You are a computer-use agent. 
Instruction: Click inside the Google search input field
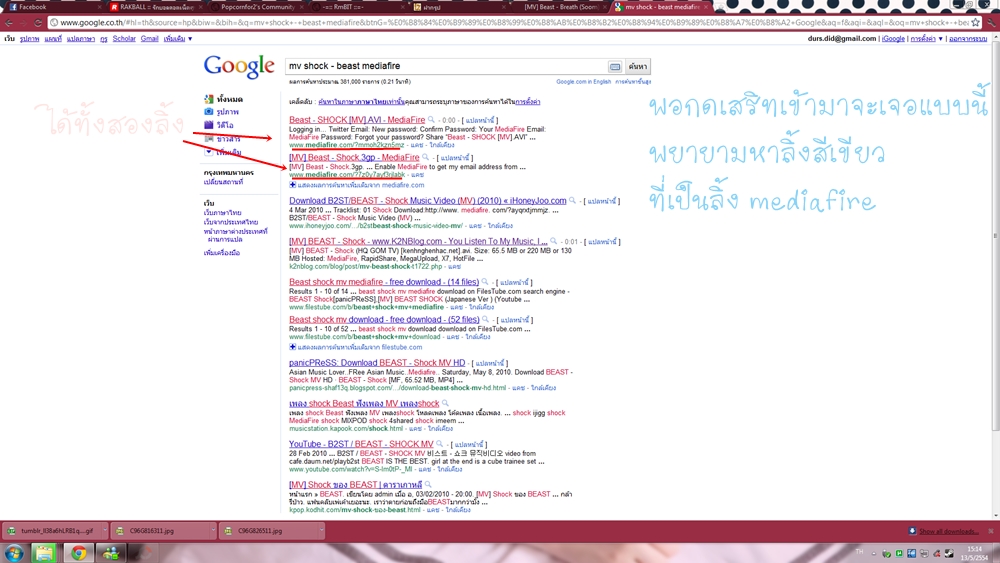click(x=446, y=66)
